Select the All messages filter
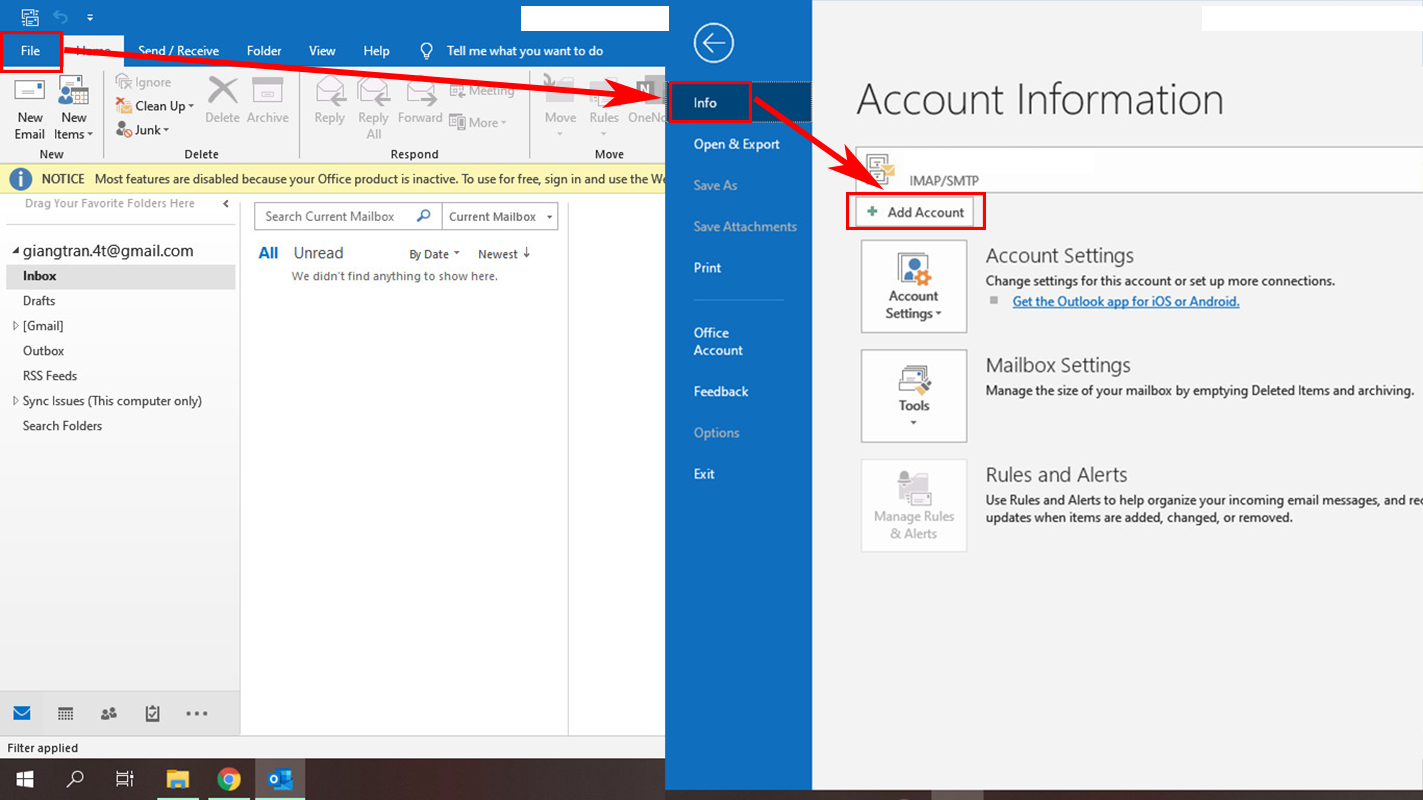The width and height of the screenshot is (1423, 800). [x=268, y=253]
